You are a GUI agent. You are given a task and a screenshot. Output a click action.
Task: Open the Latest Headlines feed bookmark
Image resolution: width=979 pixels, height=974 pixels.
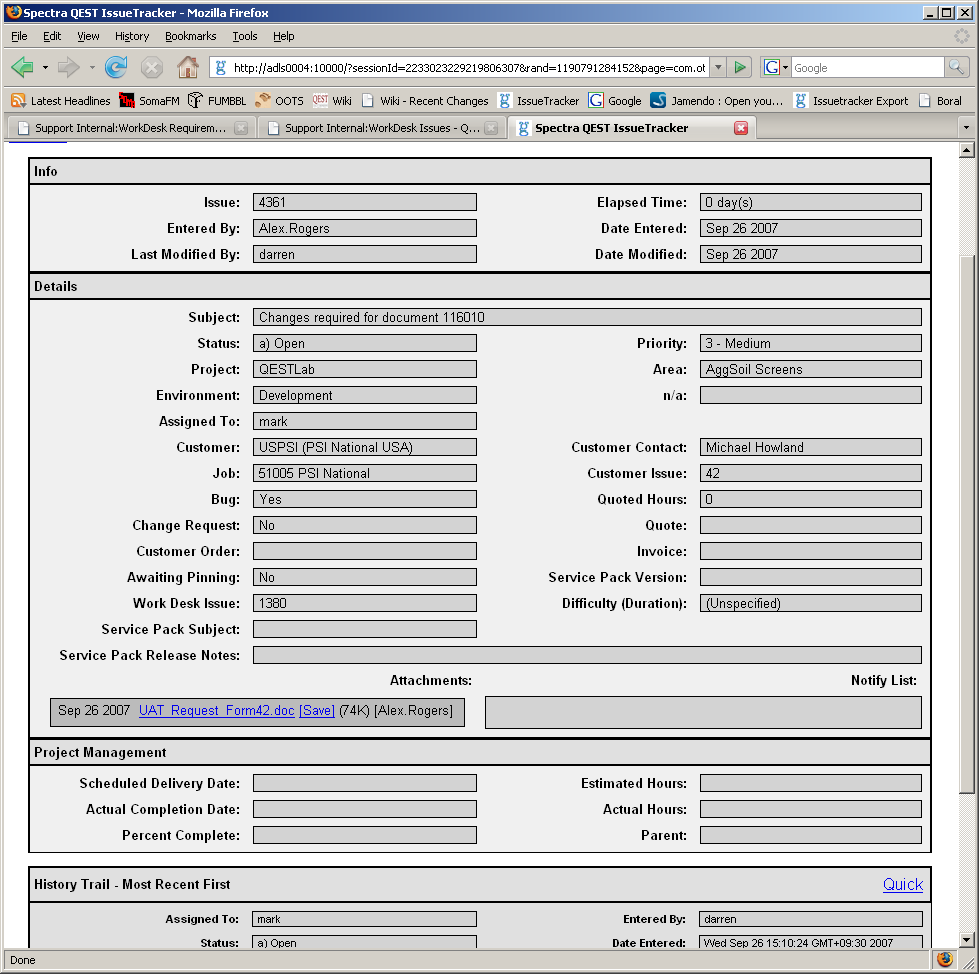[x=60, y=101]
